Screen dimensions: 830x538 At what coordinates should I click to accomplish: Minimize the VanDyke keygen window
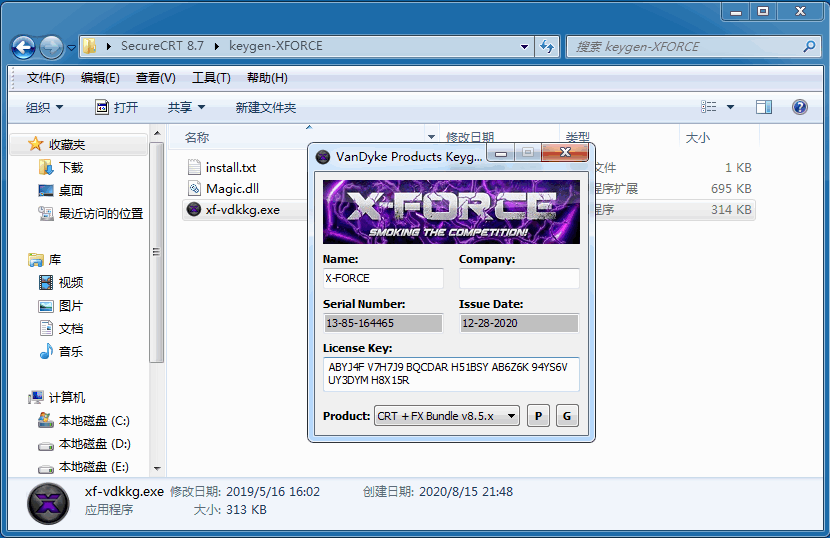(501, 153)
